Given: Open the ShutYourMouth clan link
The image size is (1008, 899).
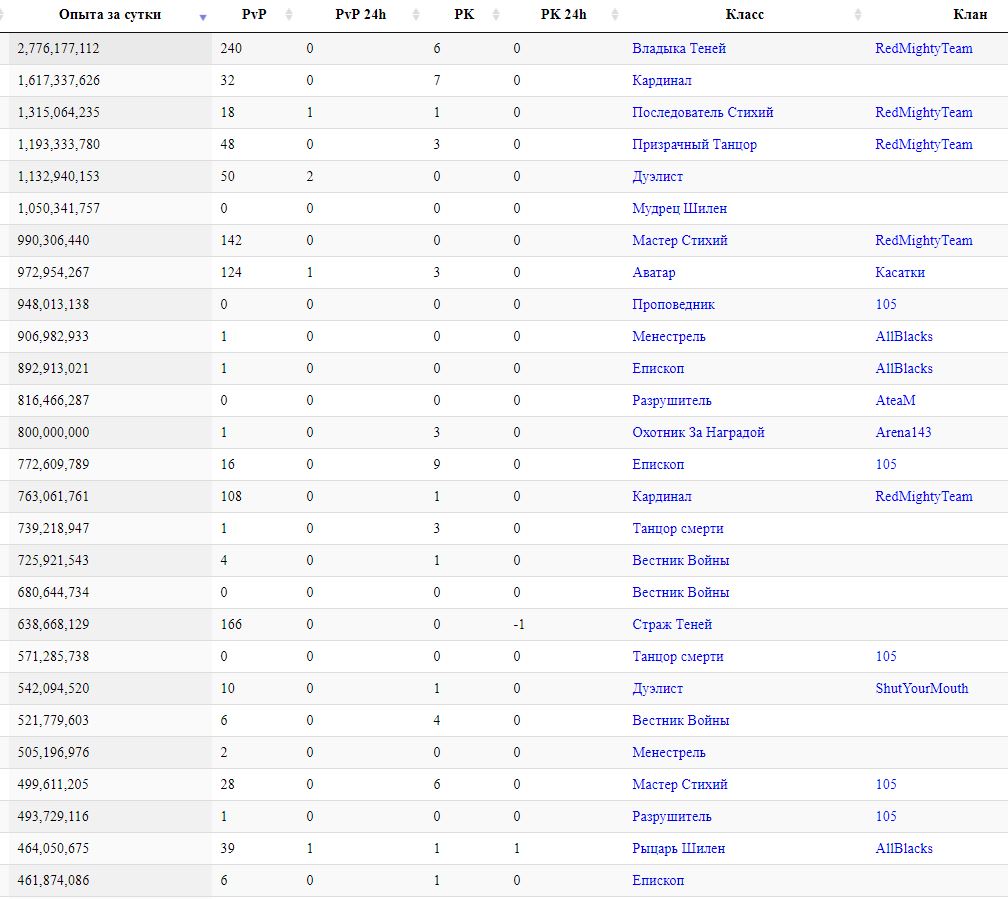Looking at the screenshot, I should click(x=921, y=688).
